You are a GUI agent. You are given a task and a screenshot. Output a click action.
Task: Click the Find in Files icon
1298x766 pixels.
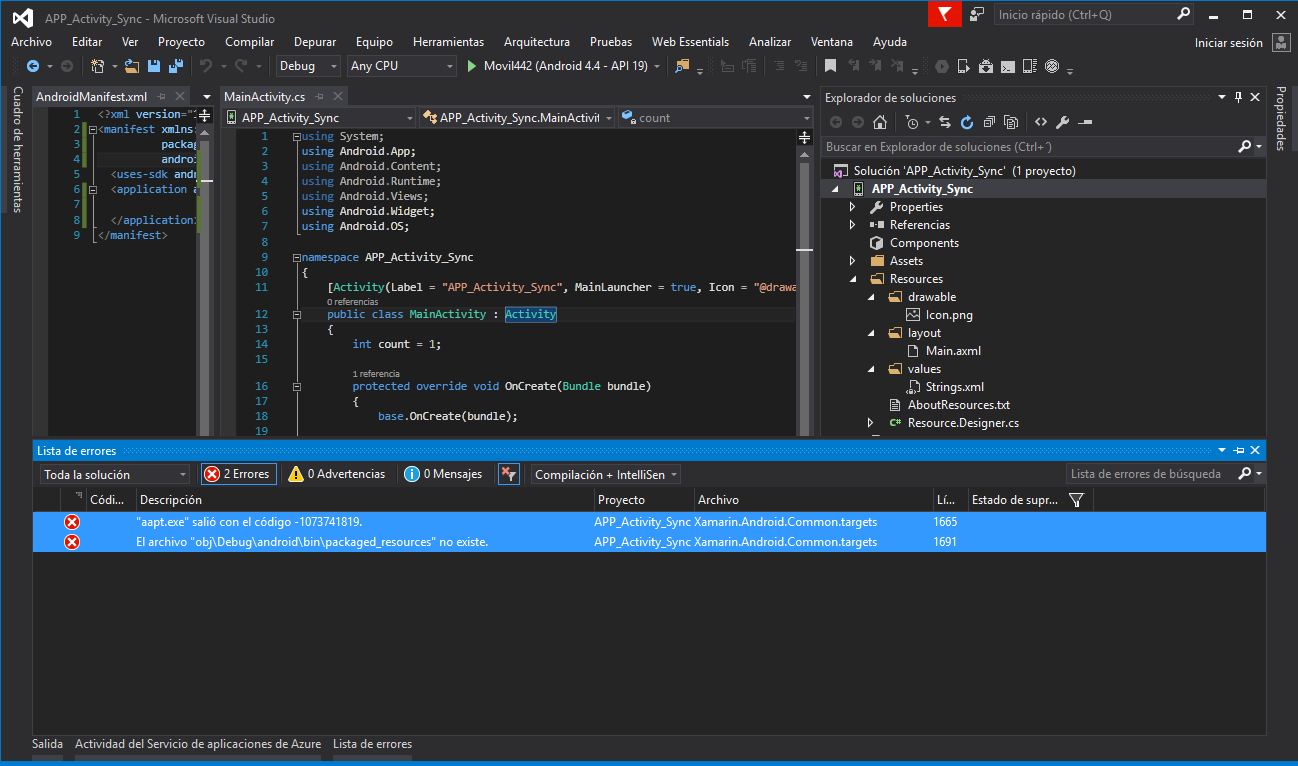[683, 66]
